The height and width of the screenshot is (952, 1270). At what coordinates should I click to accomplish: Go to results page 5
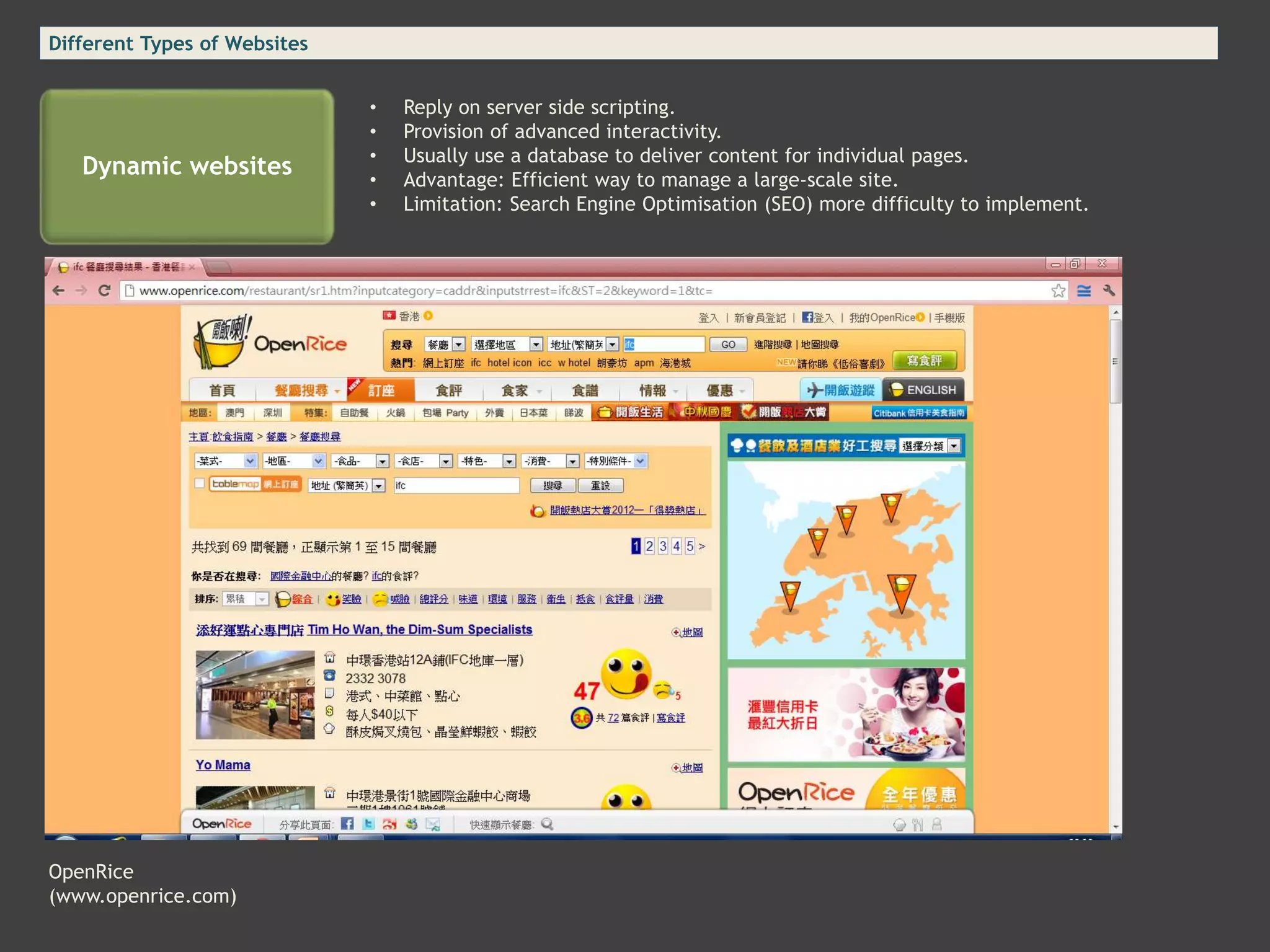[690, 546]
